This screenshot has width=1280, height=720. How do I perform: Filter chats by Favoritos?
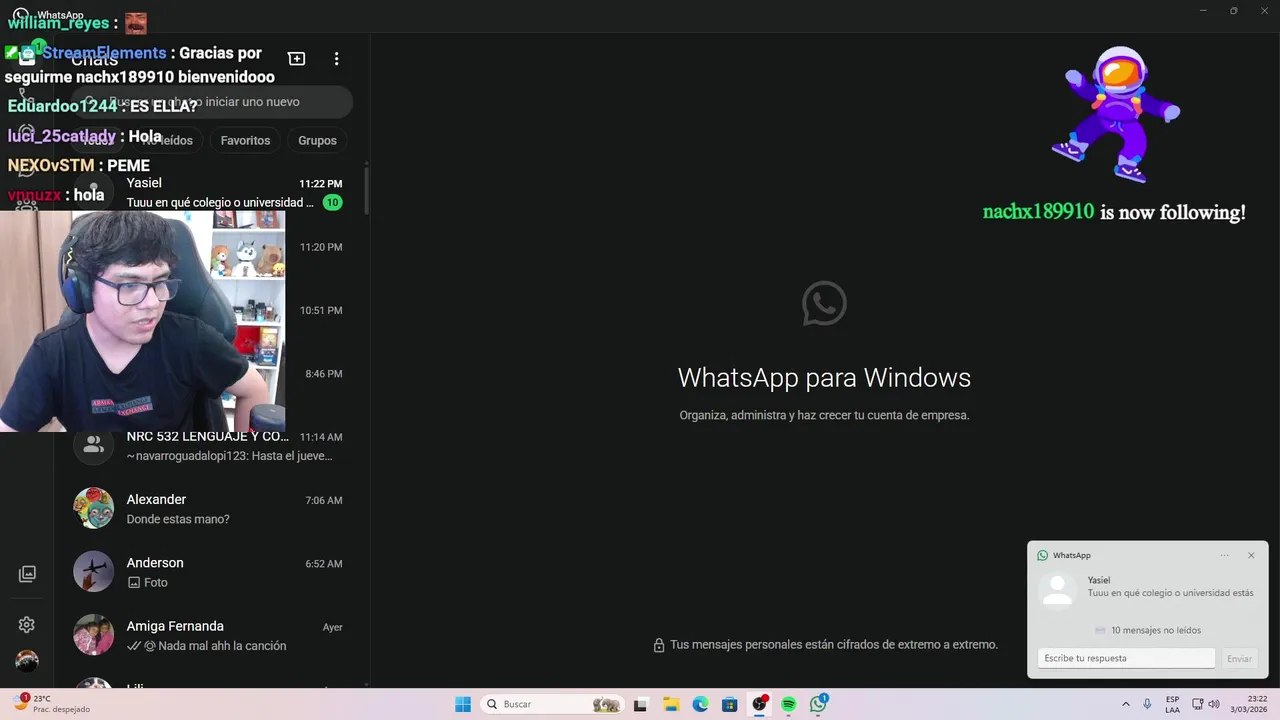coord(245,141)
